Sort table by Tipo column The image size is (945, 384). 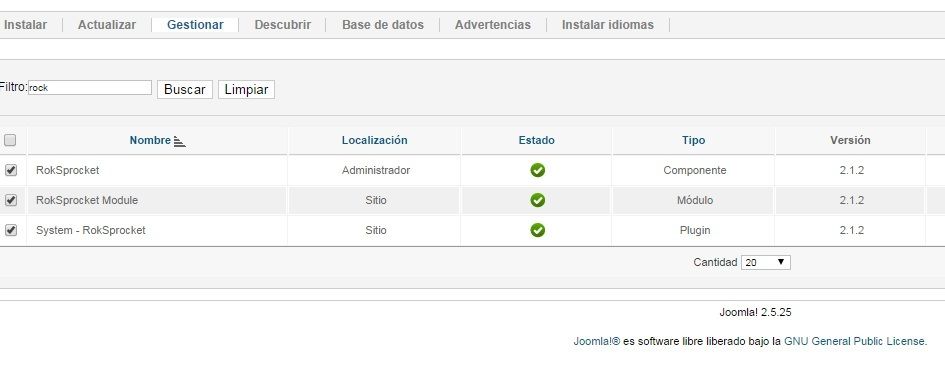[x=694, y=140]
